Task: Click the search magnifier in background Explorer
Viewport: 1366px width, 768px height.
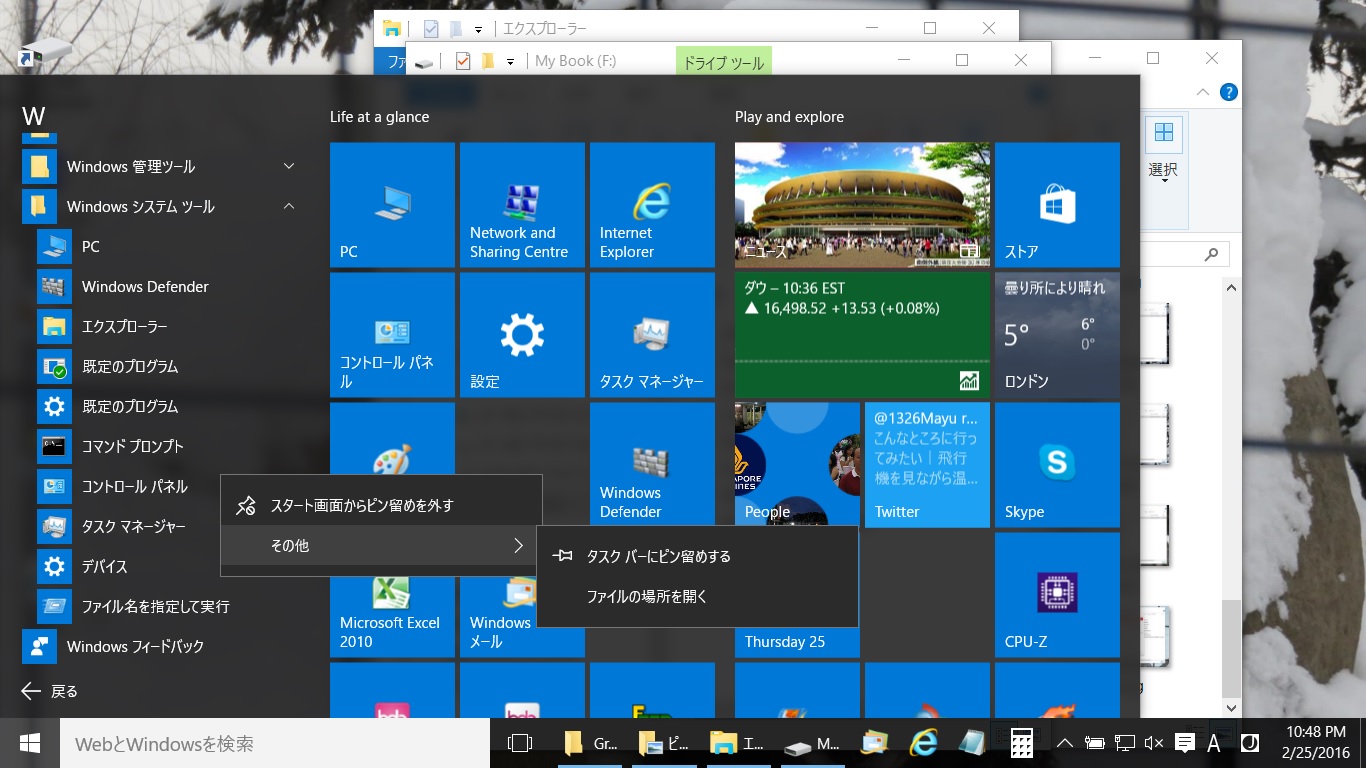Action: point(1212,255)
